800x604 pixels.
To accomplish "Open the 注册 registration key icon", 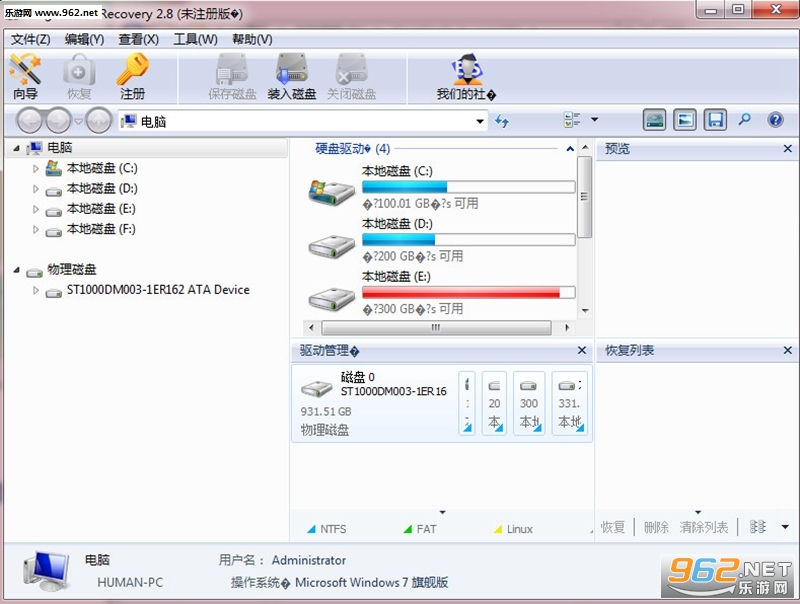I will [x=132, y=77].
